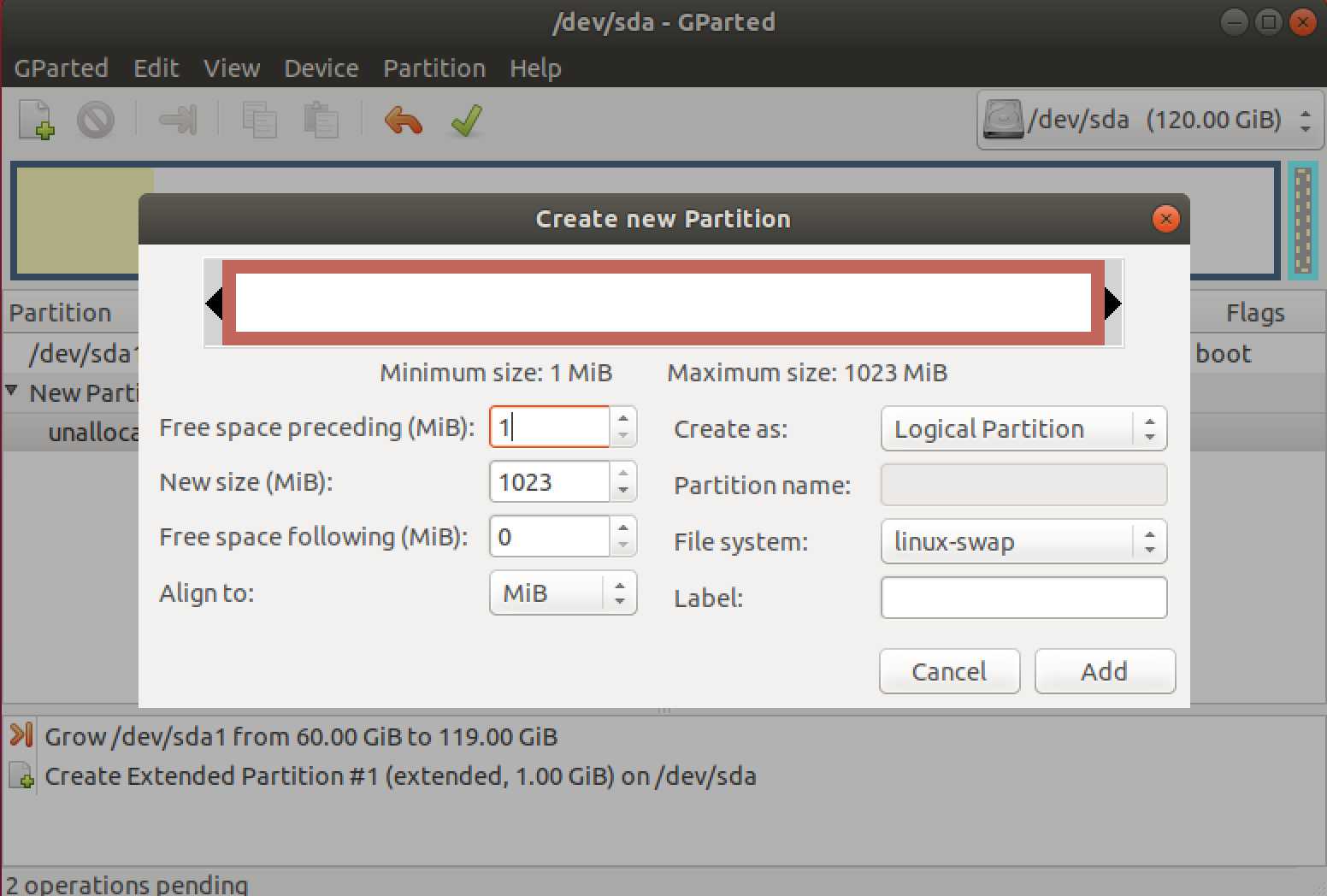Open the GParted menu
Image resolution: width=1327 pixels, height=896 pixels.
tap(61, 68)
